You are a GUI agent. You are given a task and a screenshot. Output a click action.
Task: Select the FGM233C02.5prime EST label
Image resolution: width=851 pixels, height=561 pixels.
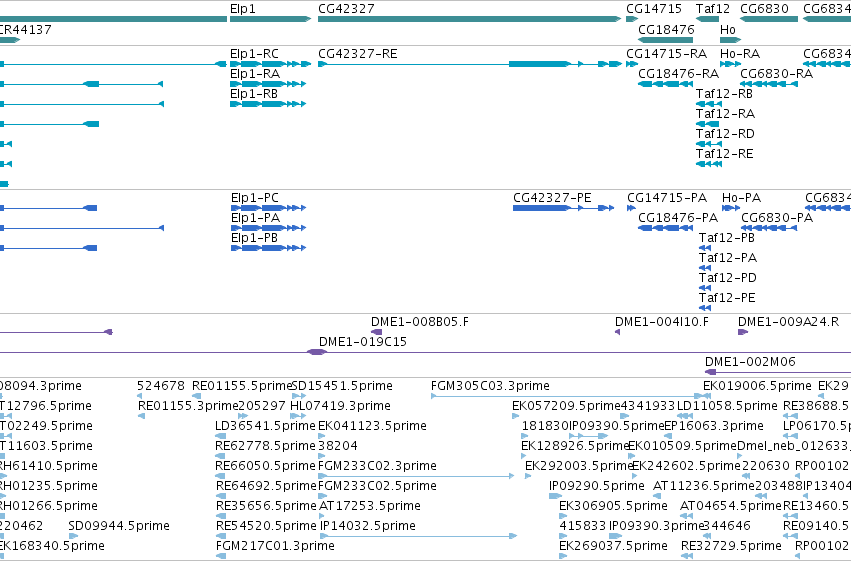click(x=378, y=487)
